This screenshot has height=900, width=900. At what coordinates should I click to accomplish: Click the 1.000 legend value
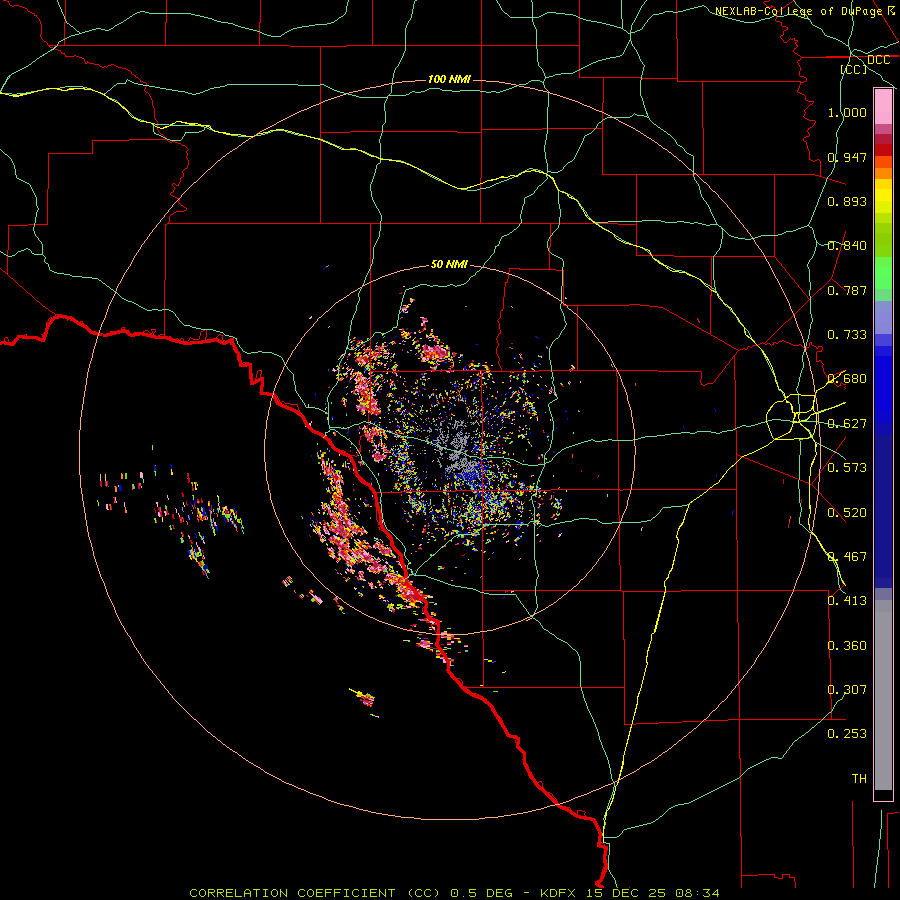847,112
